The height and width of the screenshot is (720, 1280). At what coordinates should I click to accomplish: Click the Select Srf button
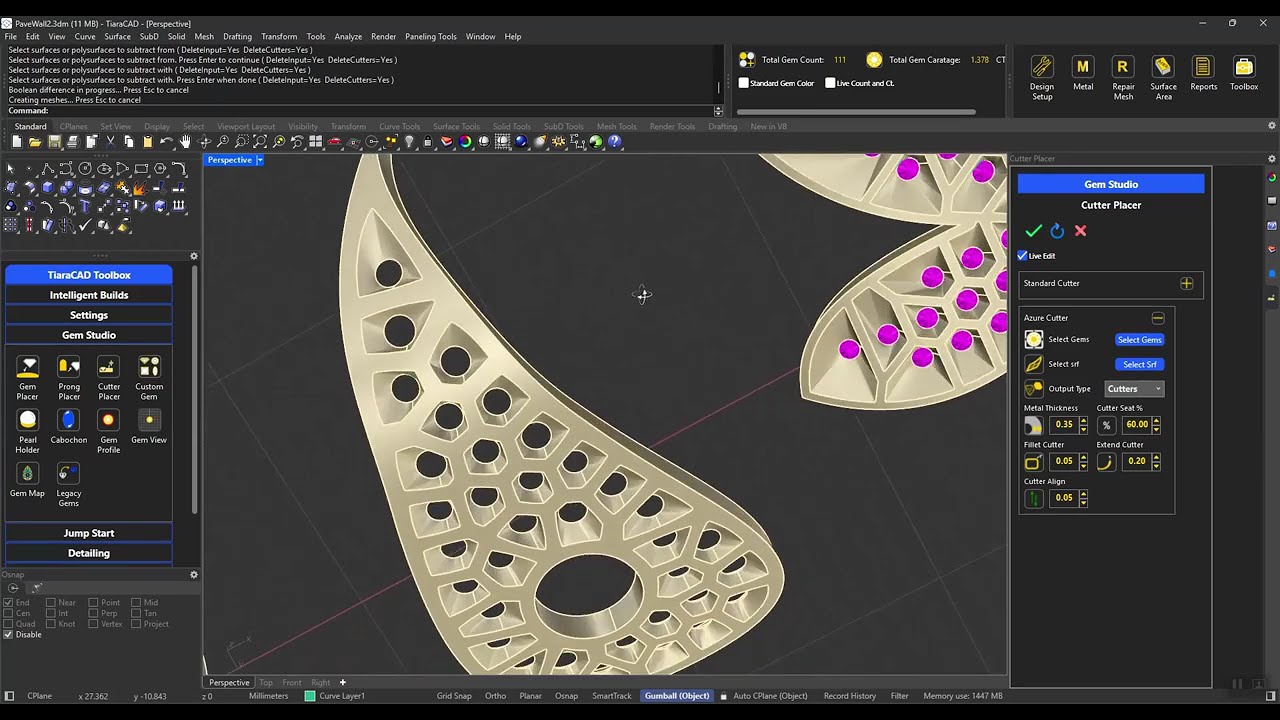click(x=1139, y=364)
